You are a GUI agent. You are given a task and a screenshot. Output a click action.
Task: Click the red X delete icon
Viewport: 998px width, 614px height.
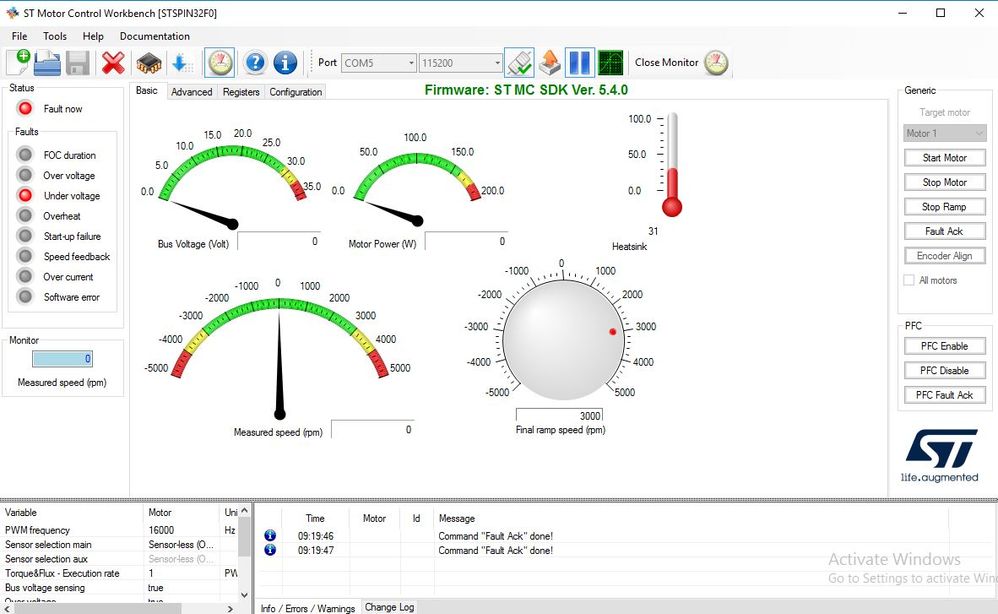(x=113, y=62)
